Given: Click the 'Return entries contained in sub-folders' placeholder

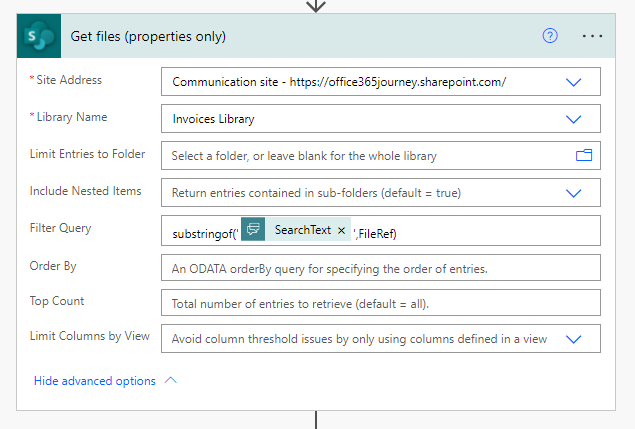Looking at the screenshot, I should pyautogui.click(x=316, y=193).
